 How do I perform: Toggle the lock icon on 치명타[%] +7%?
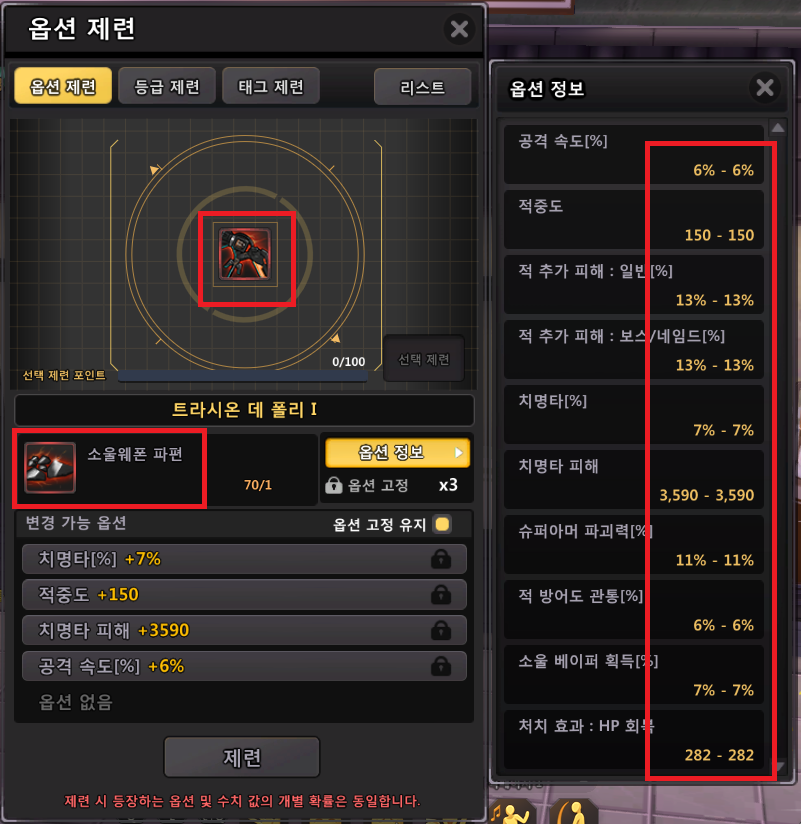pyautogui.click(x=441, y=559)
